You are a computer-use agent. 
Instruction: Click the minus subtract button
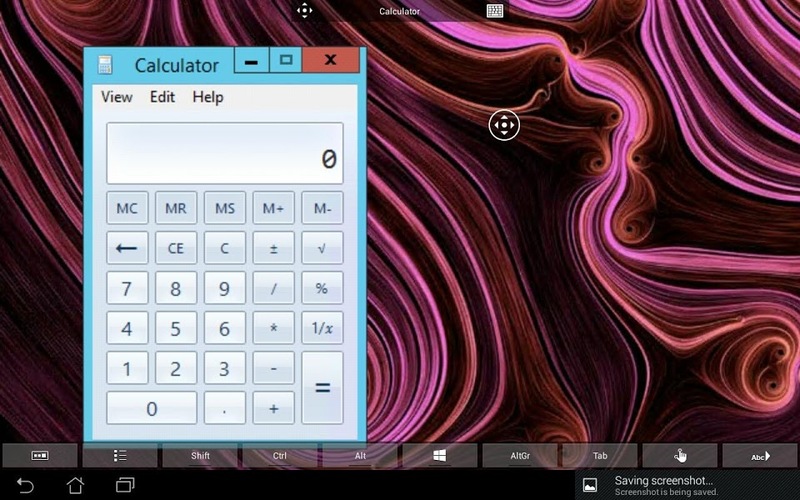[x=273, y=368]
